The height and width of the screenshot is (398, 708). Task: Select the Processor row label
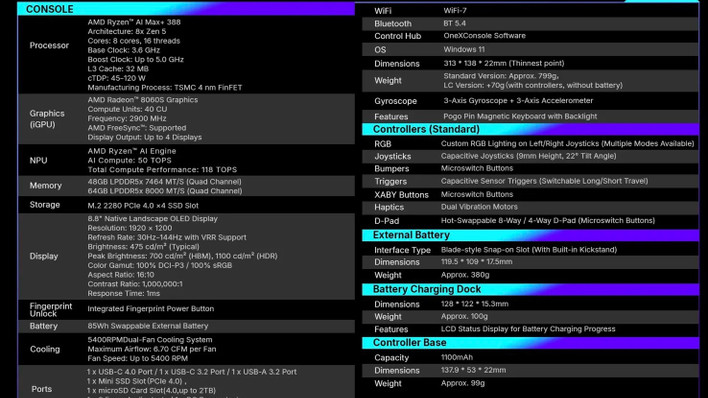coord(49,45)
